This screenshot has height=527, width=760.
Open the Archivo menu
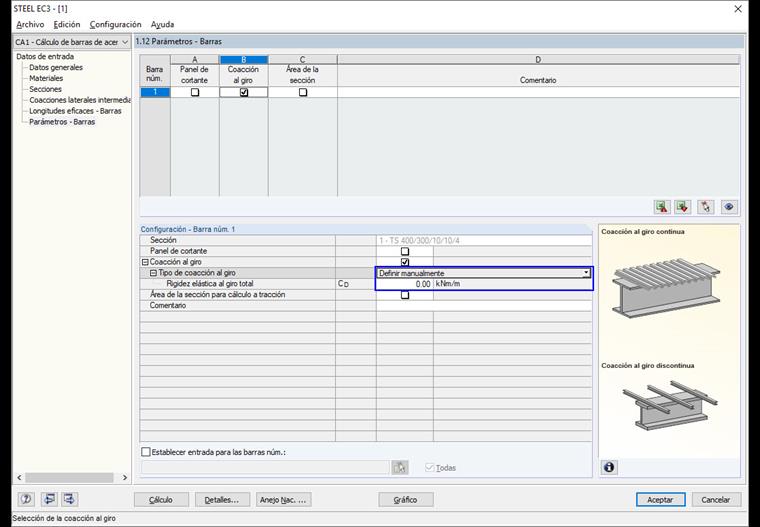tap(30, 24)
